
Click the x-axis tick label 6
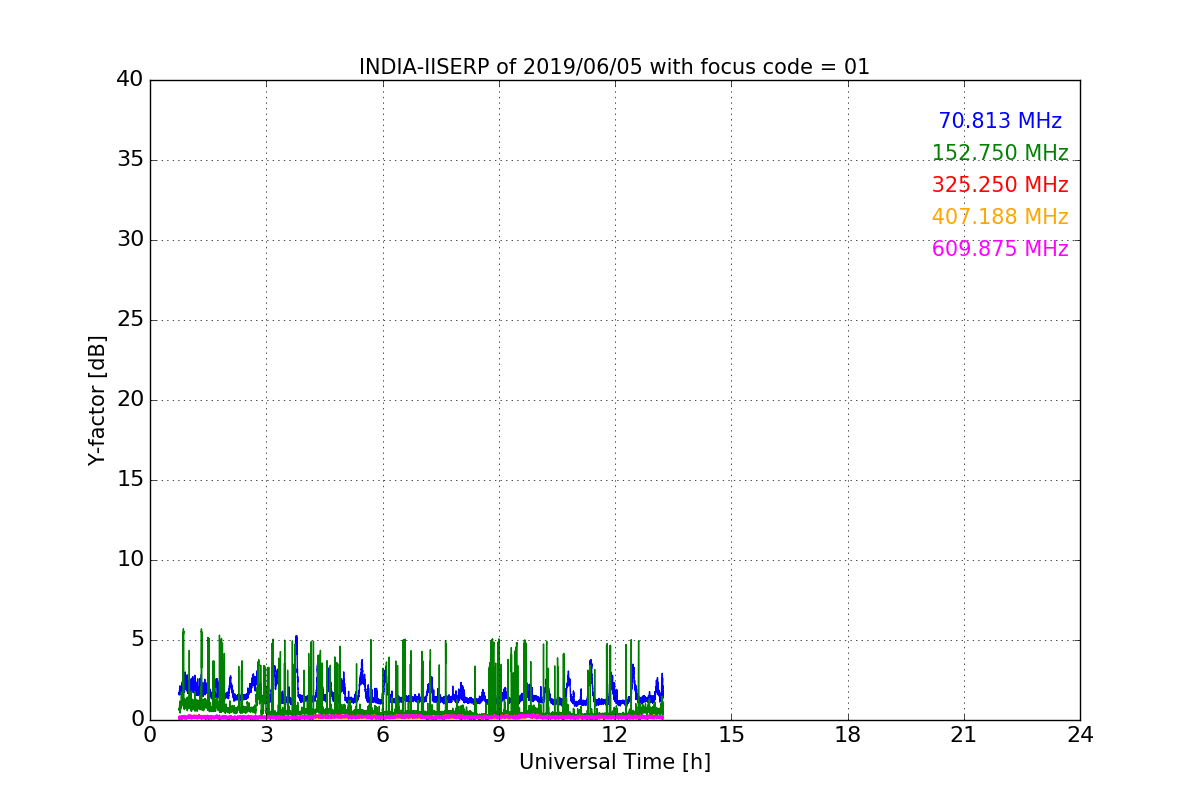pyautogui.click(x=382, y=735)
